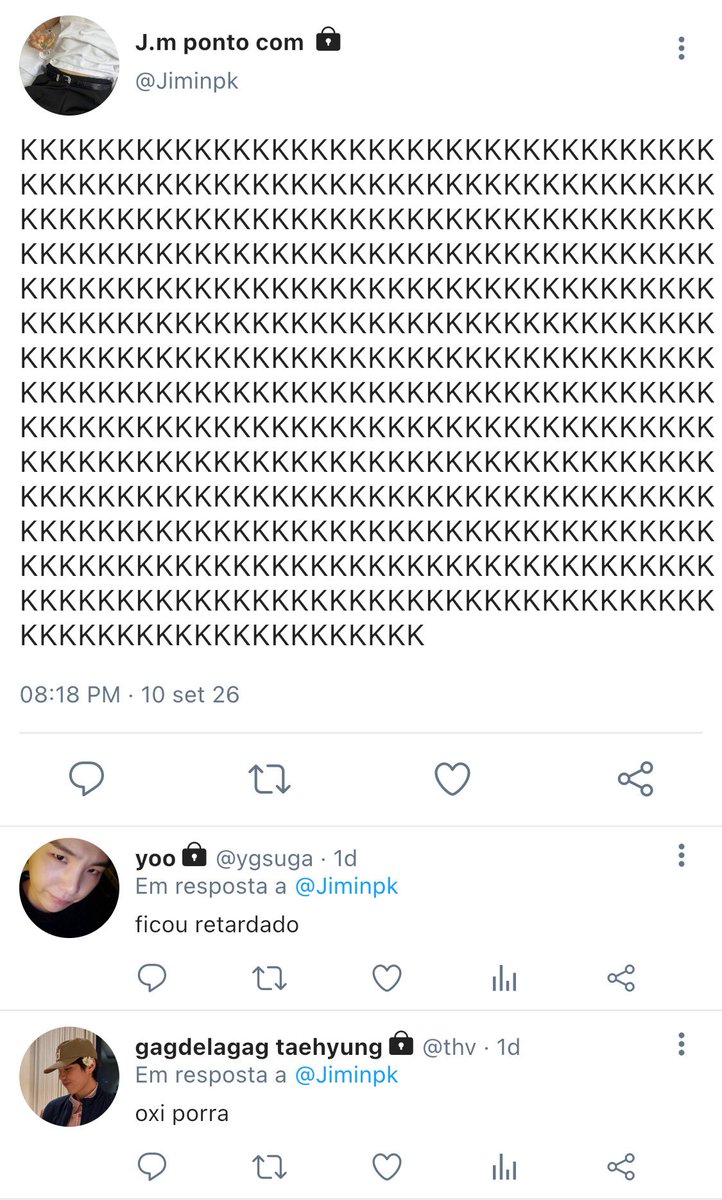Like the main tweet with the heart icon
This screenshot has width=722, height=1200.
[452, 778]
